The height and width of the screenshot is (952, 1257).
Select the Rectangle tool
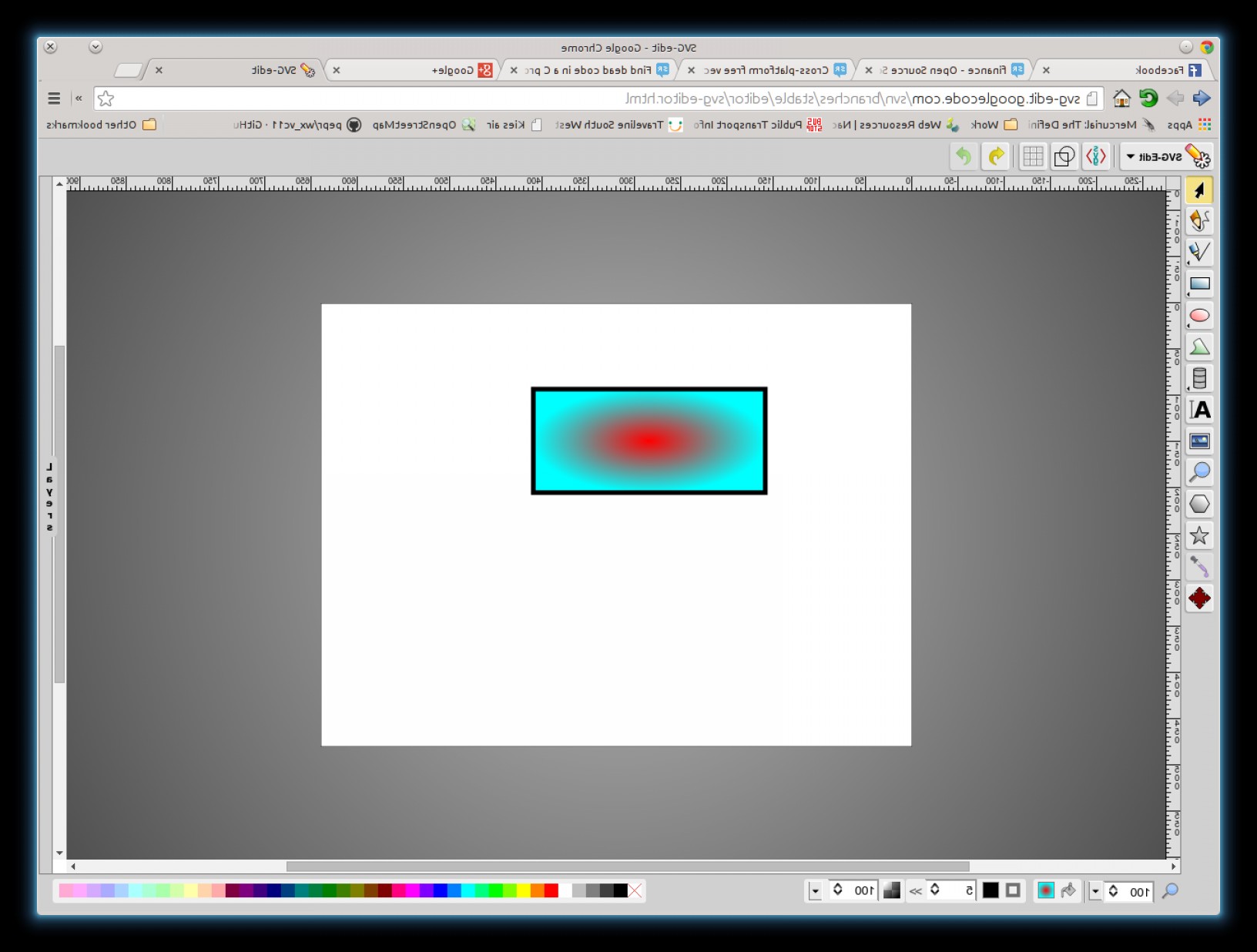tap(1199, 283)
